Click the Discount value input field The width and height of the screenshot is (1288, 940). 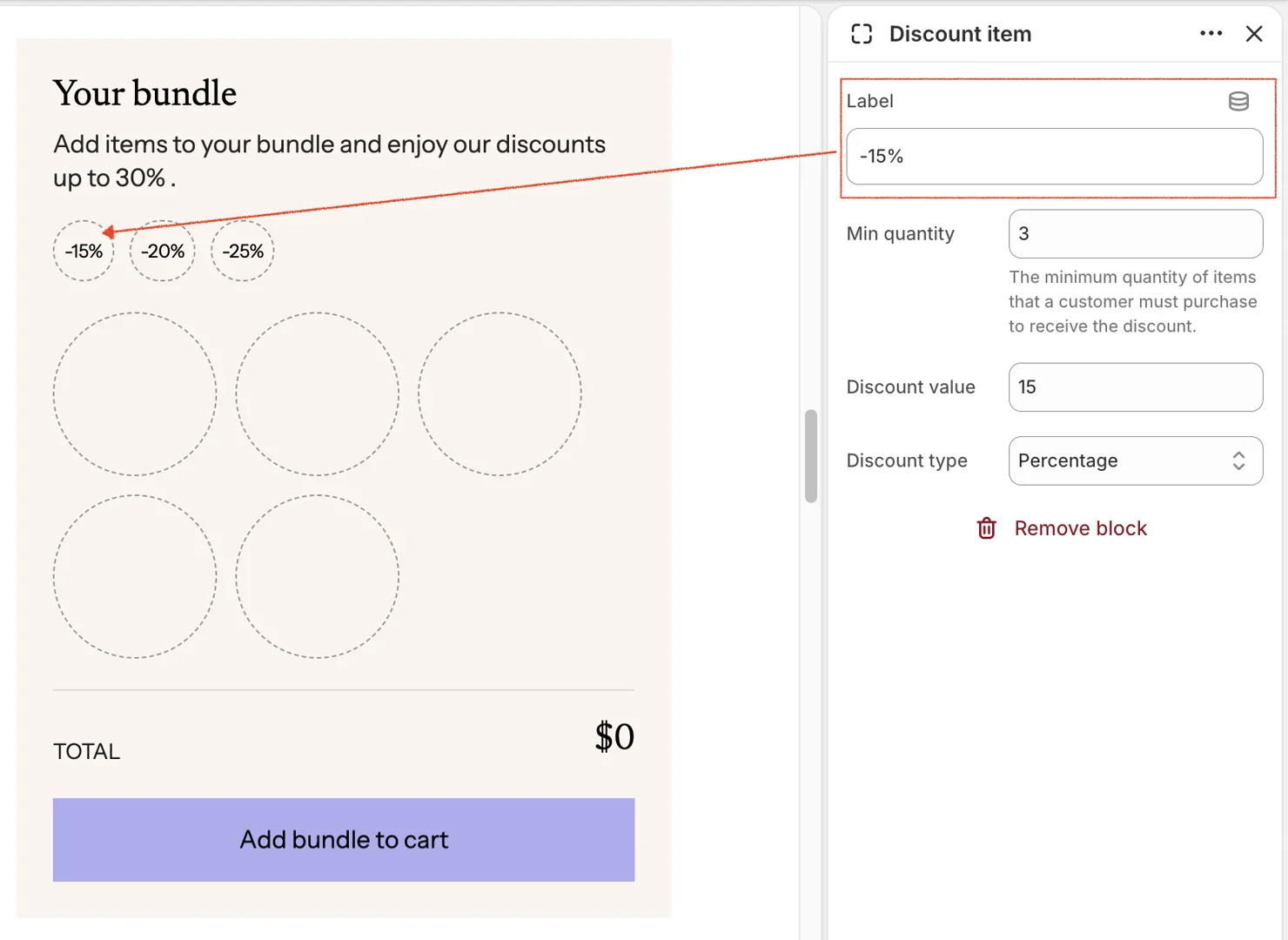[1134, 387]
